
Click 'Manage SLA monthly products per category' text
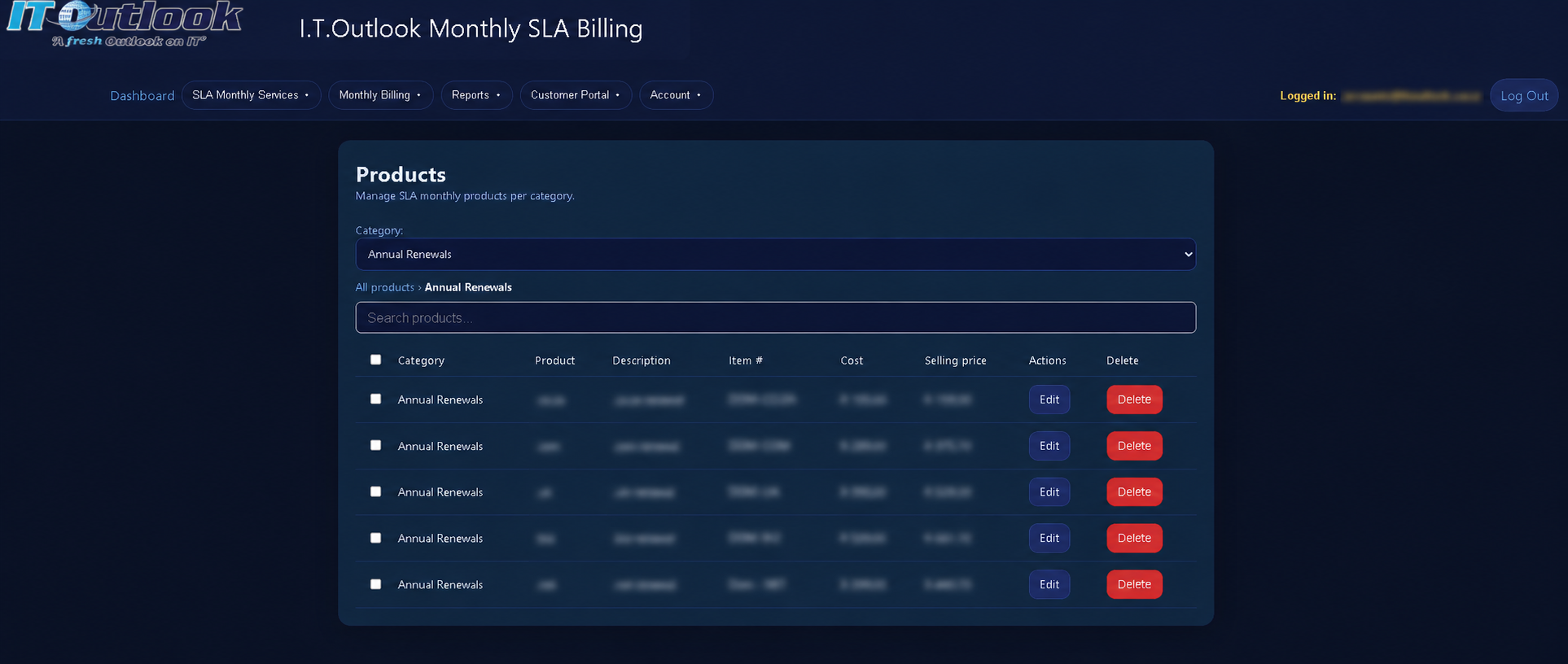(465, 196)
